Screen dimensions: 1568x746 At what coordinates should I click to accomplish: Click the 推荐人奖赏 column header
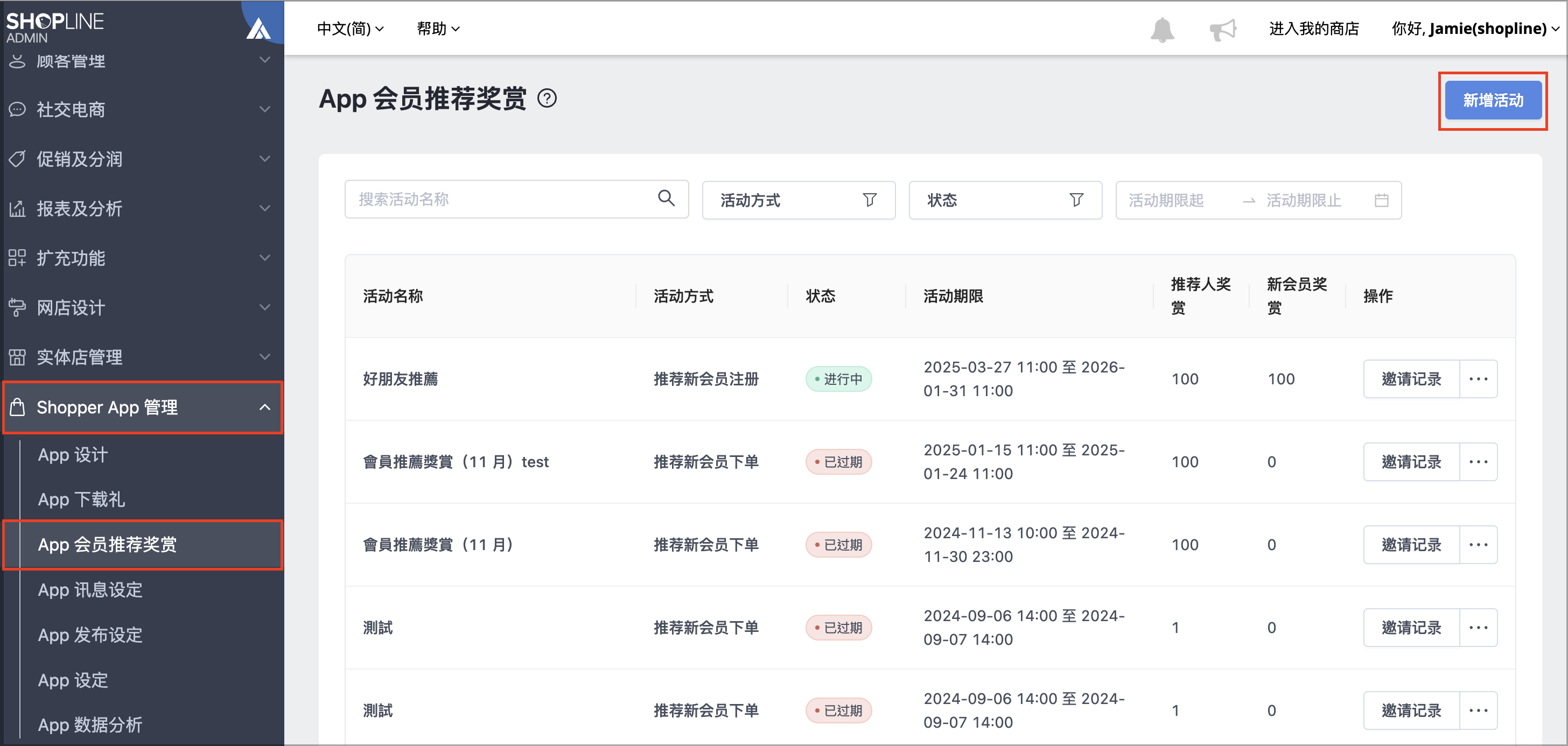point(1200,297)
